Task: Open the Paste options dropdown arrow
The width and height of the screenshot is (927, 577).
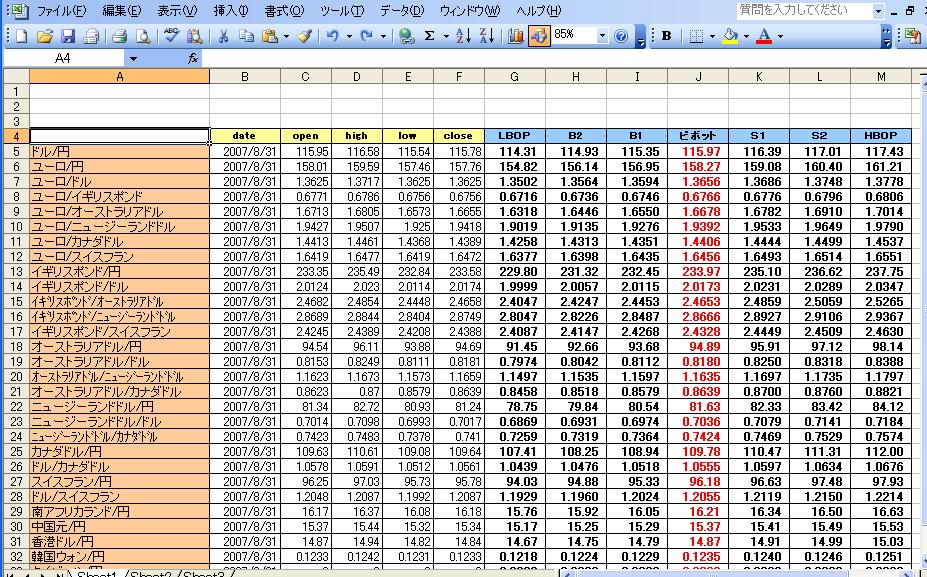Action: pos(286,37)
